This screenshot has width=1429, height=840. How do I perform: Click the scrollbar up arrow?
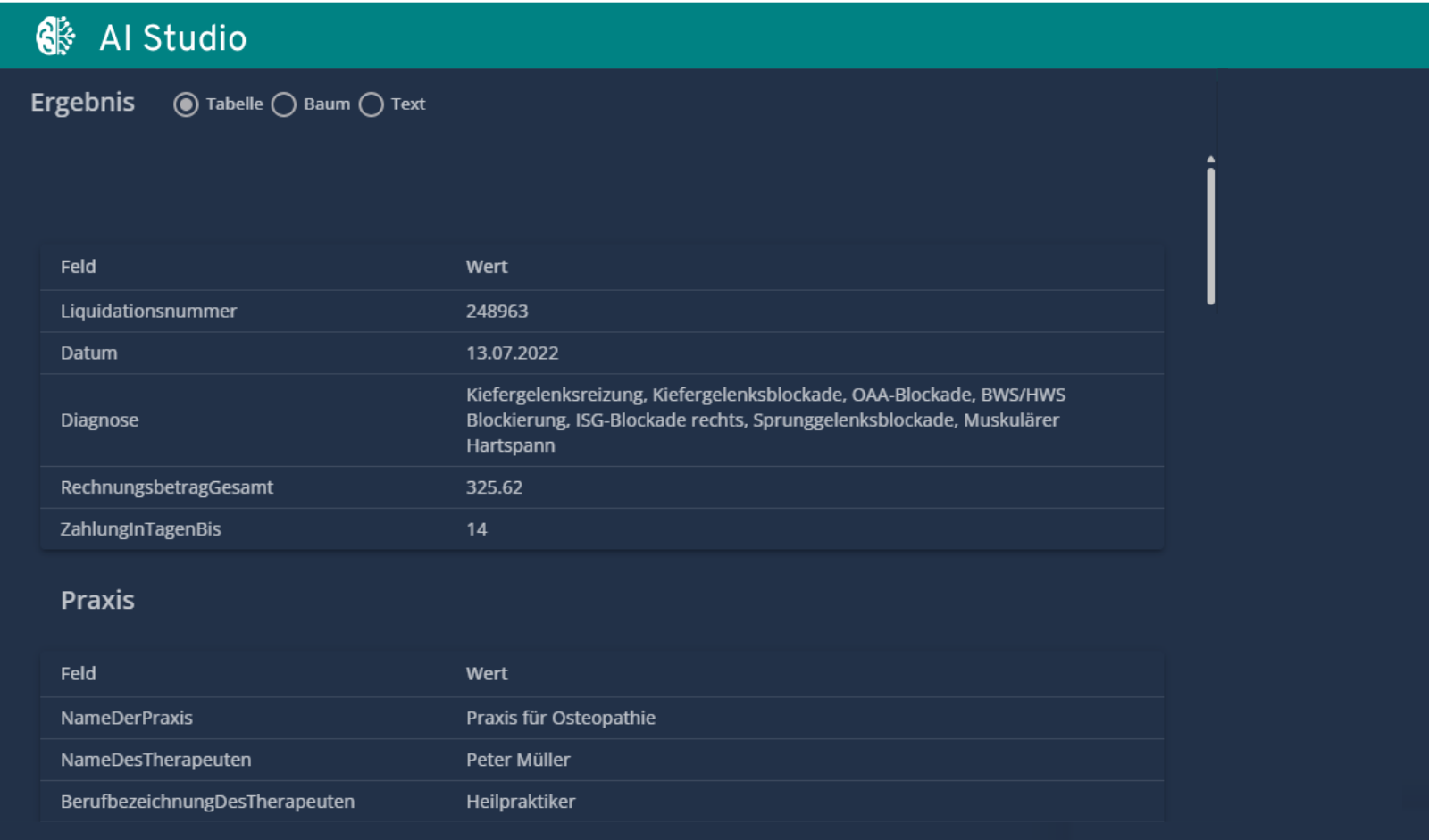click(1210, 159)
